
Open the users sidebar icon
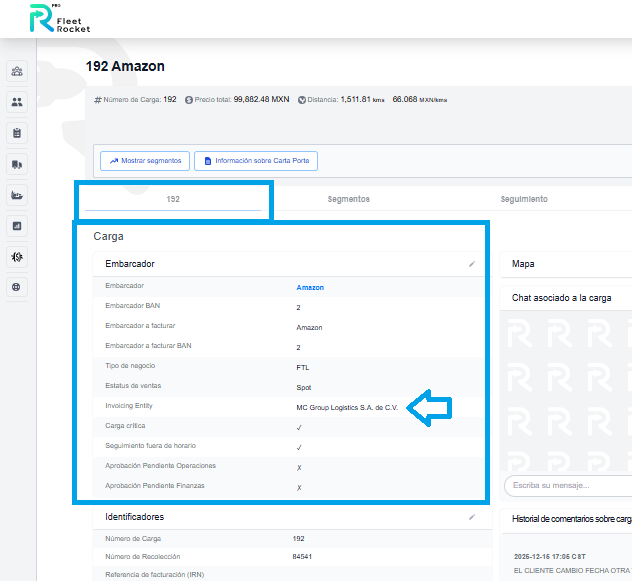pos(17,102)
